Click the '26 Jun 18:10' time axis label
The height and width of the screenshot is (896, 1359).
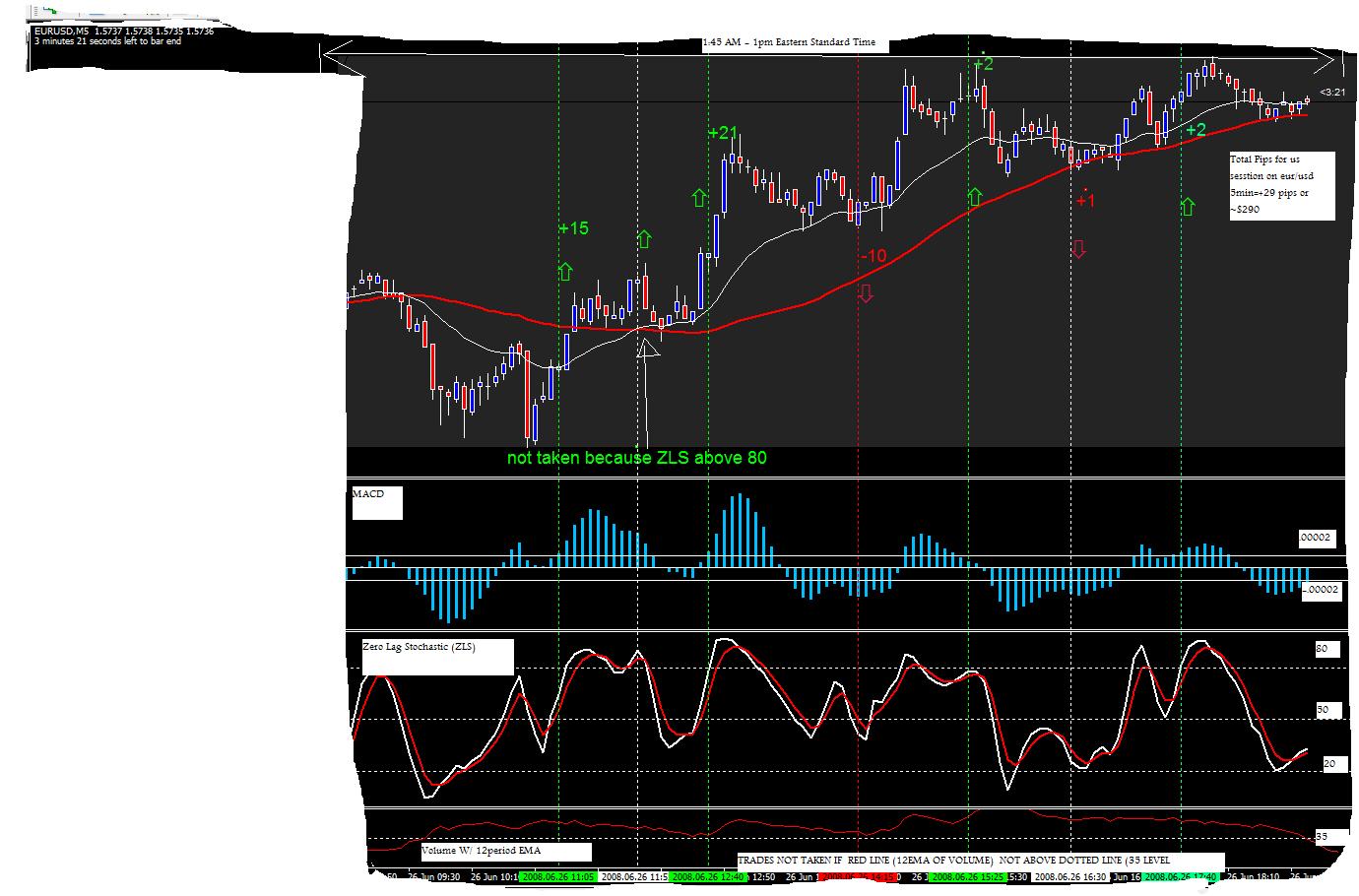point(1254,876)
